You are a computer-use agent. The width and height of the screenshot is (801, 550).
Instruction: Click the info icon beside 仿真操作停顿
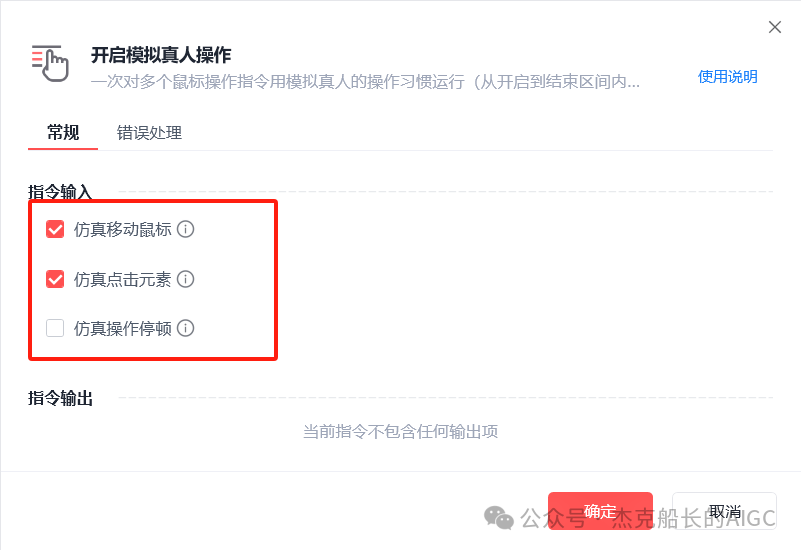coord(185,328)
